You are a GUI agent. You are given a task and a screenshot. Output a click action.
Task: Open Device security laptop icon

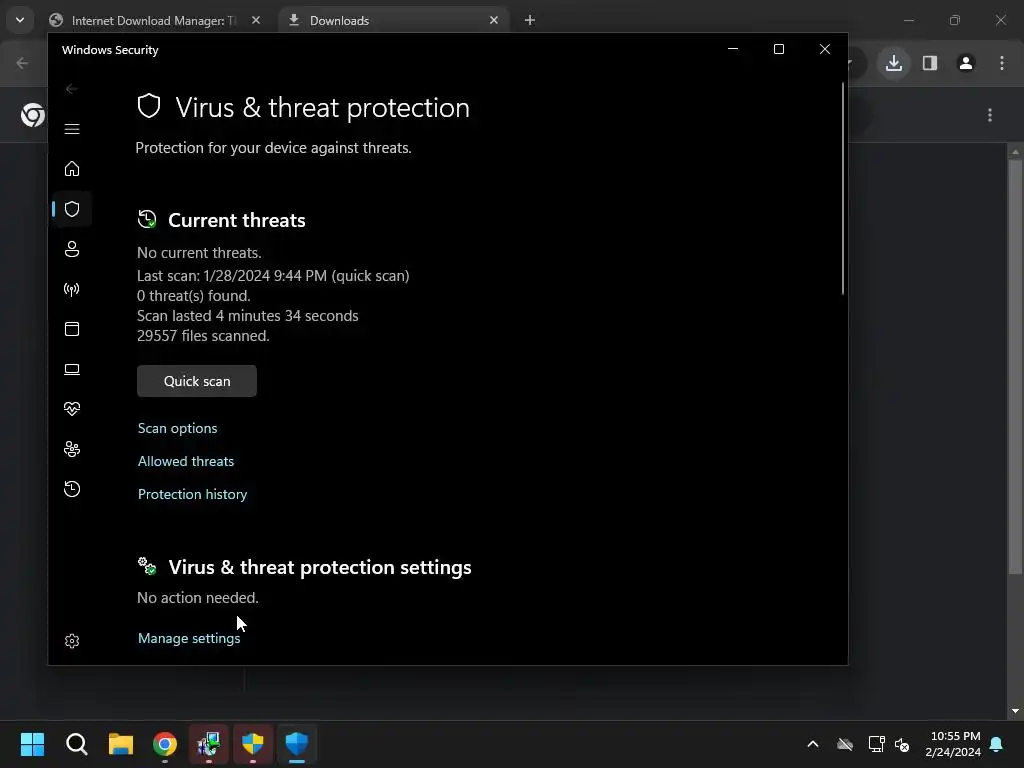point(72,370)
